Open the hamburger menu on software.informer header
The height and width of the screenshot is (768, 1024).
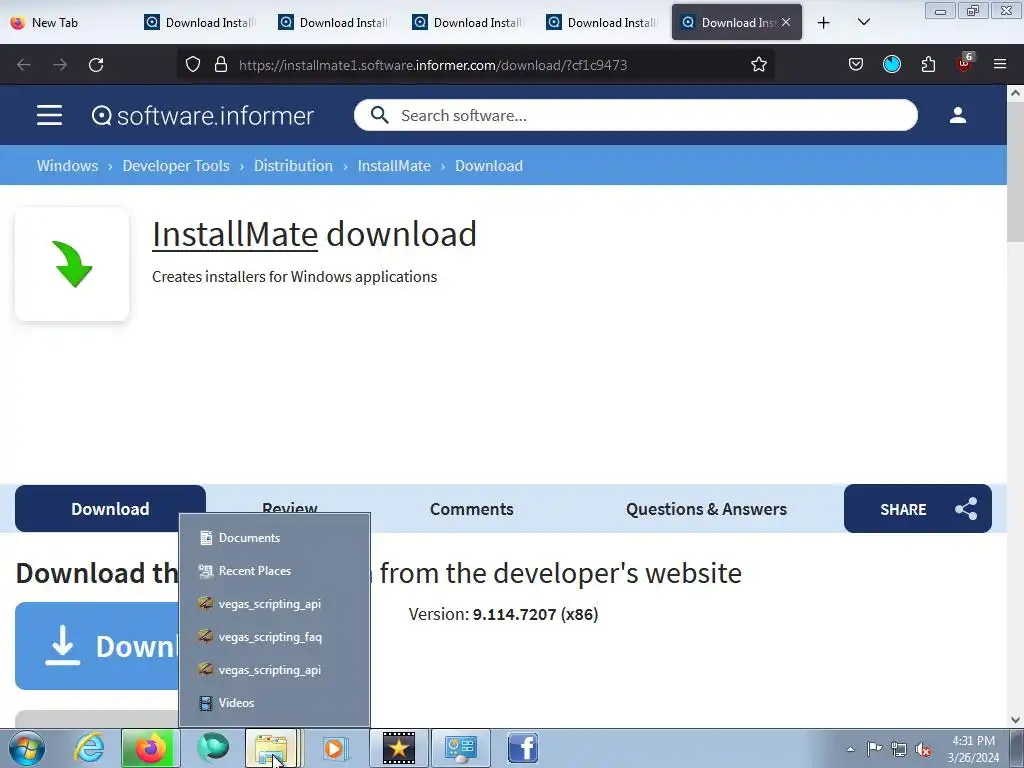[49, 116]
